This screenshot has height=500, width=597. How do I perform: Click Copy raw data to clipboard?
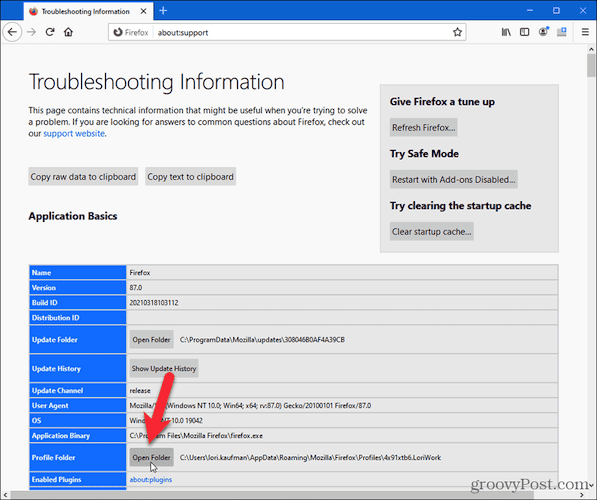(83, 177)
